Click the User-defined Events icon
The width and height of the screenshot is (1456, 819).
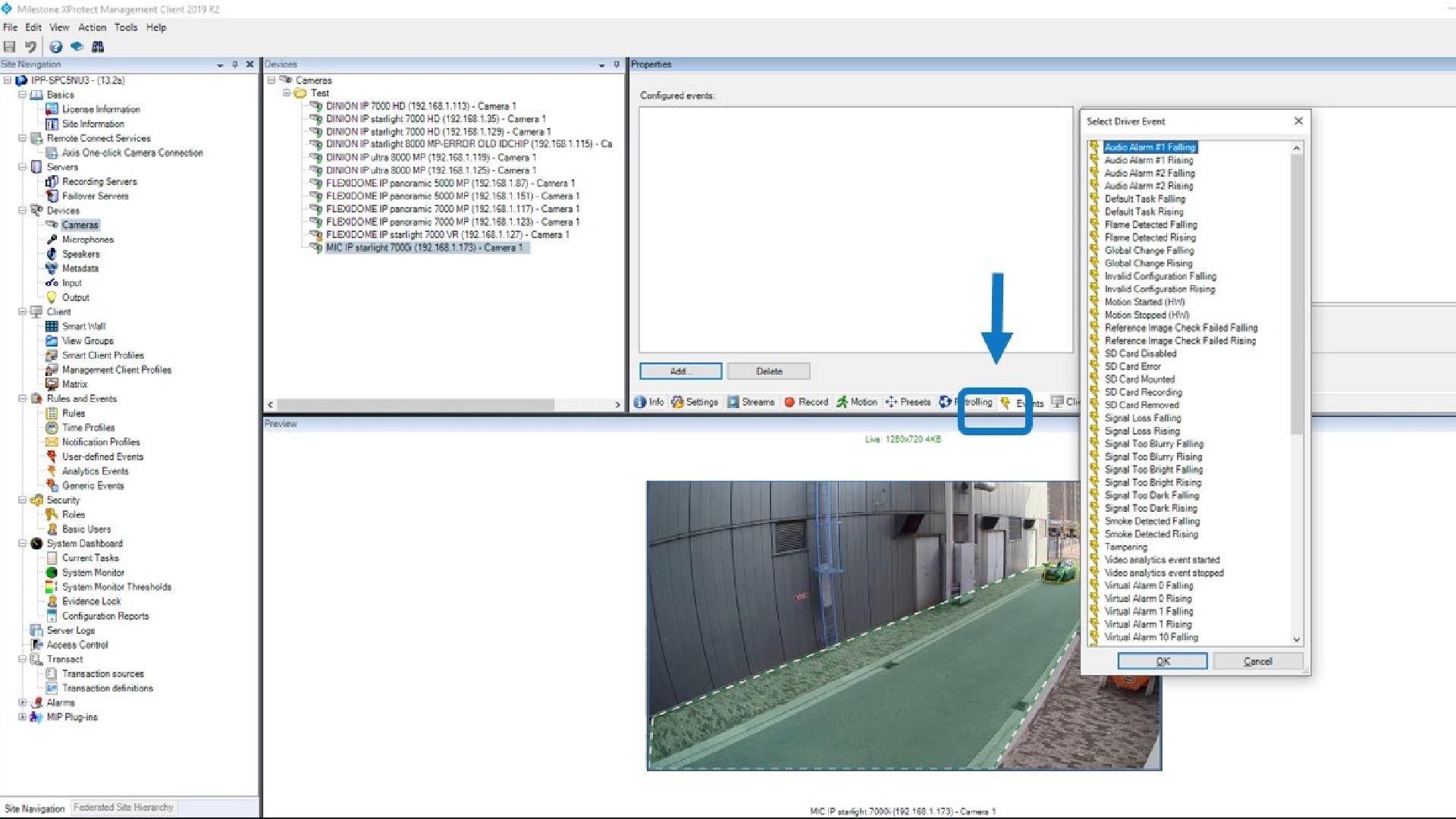click(52, 457)
